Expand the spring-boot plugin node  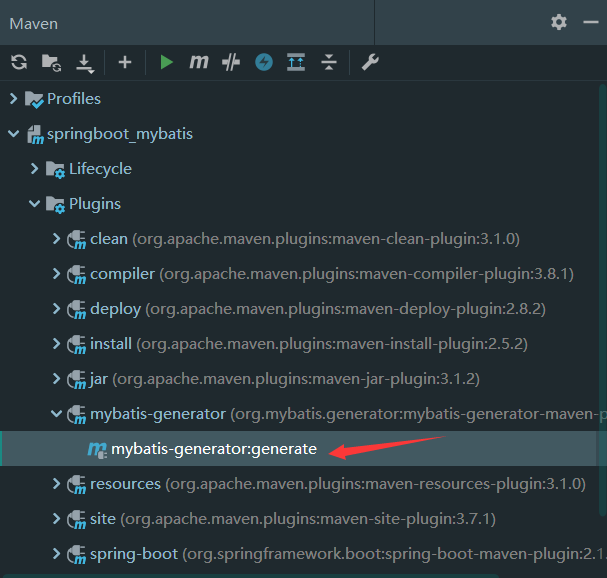57,554
